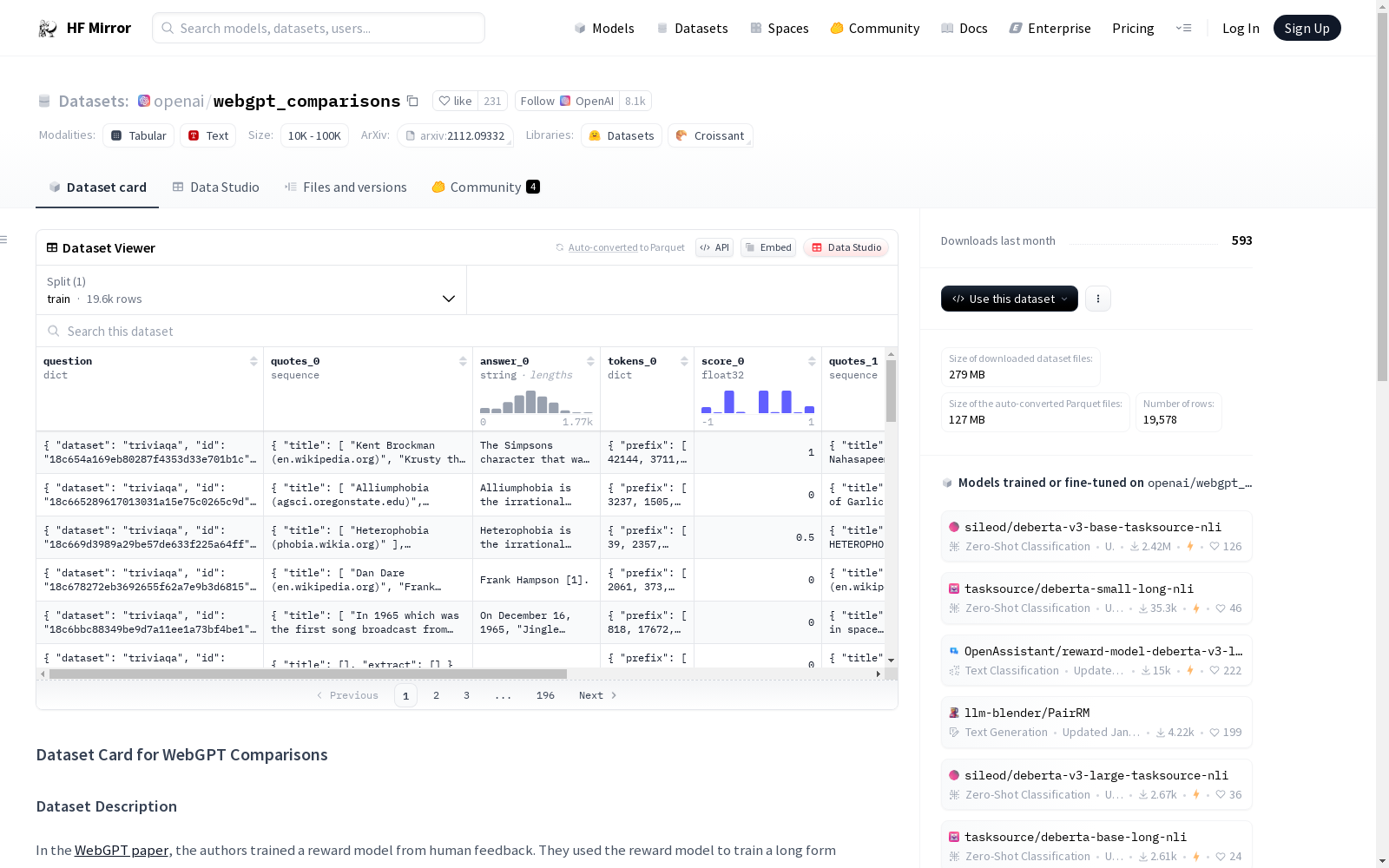Click the left sidebar table-of-contents icon

pyautogui.click(x=4, y=240)
